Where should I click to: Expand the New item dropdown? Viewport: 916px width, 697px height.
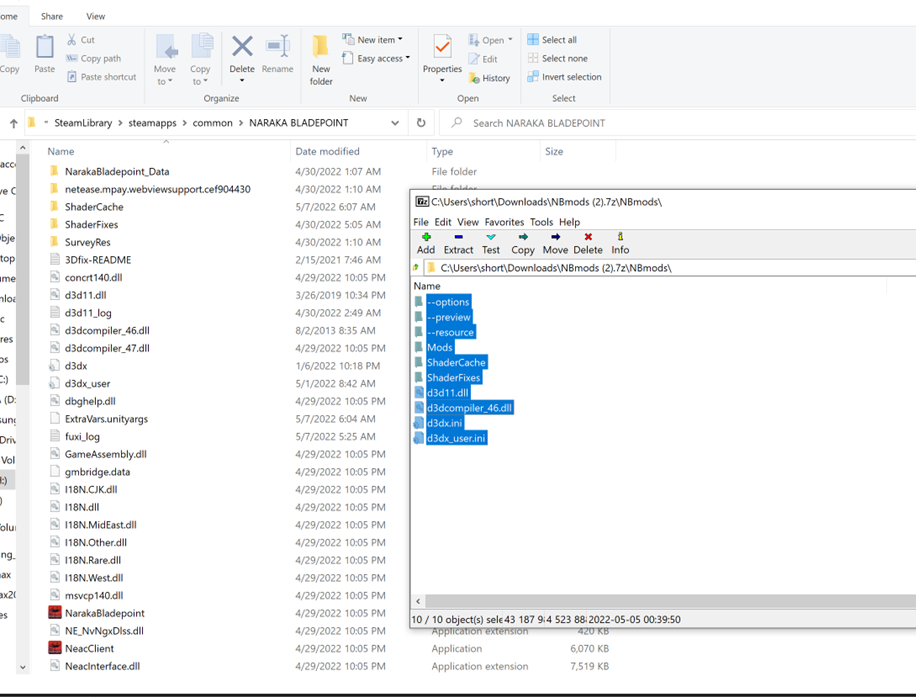pyautogui.click(x=372, y=40)
